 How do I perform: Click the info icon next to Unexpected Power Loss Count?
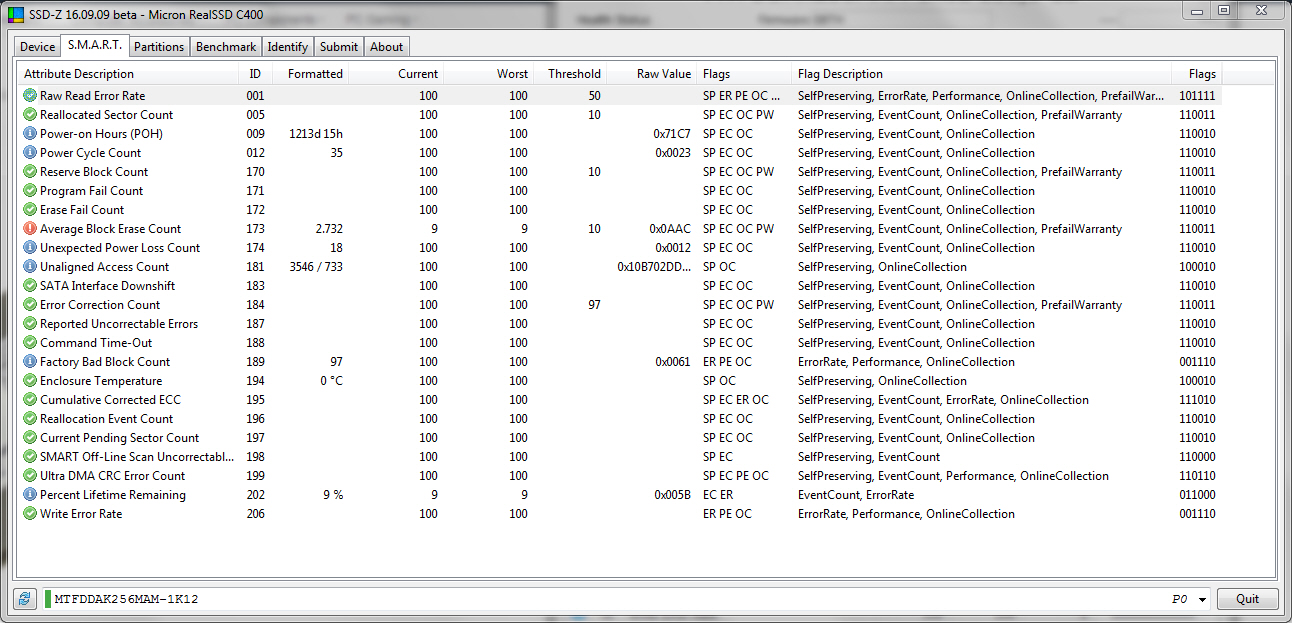pos(30,248)
